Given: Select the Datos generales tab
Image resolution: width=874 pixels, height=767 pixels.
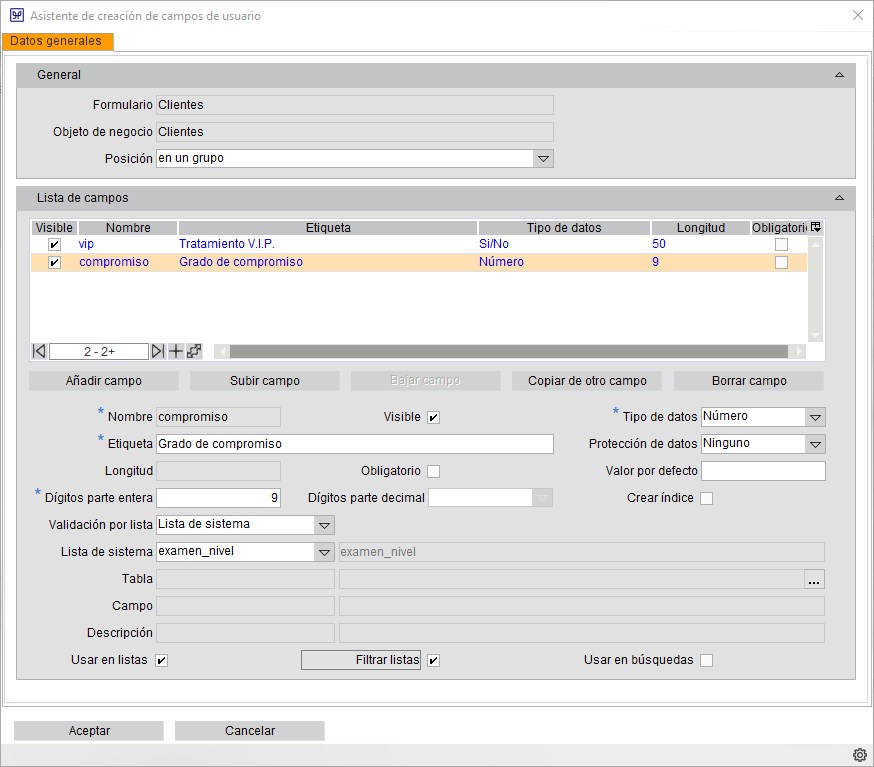Looking at the screenshot, I should [57, 41].
